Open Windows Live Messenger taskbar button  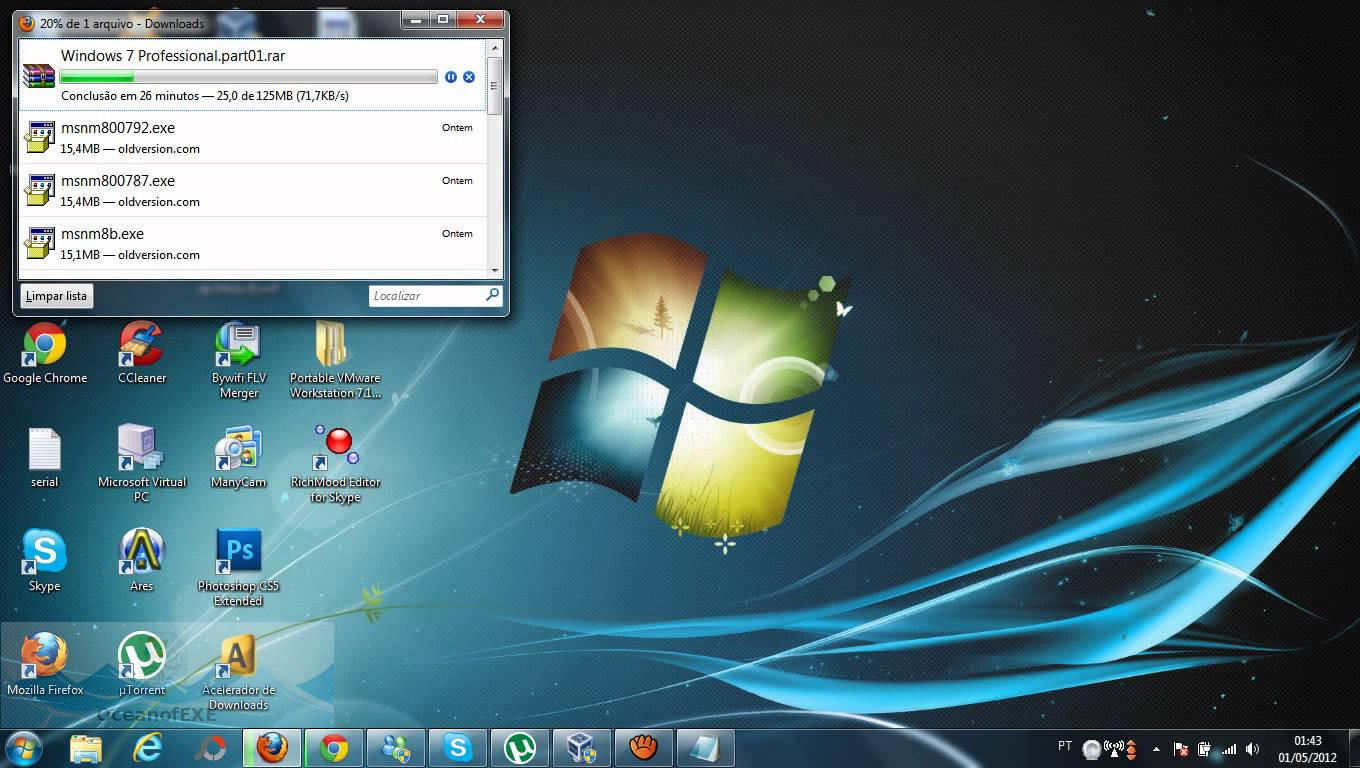tap(396, 748)
